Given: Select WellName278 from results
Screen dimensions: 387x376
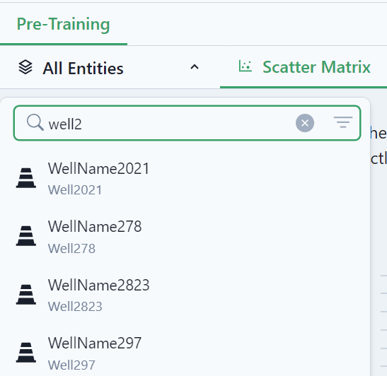Looking at the screenshot, I should click(x=185, y=237).
